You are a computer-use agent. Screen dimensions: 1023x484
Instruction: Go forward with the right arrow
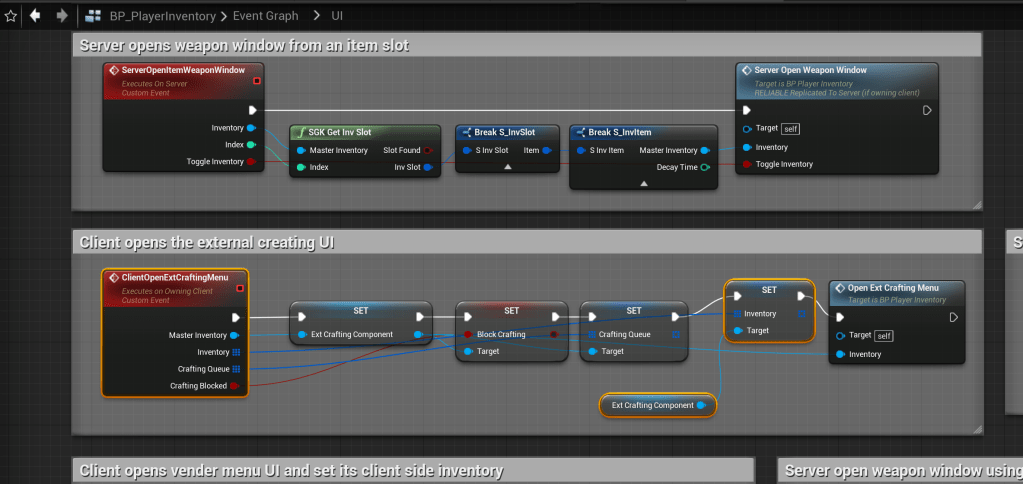point(62,15)
